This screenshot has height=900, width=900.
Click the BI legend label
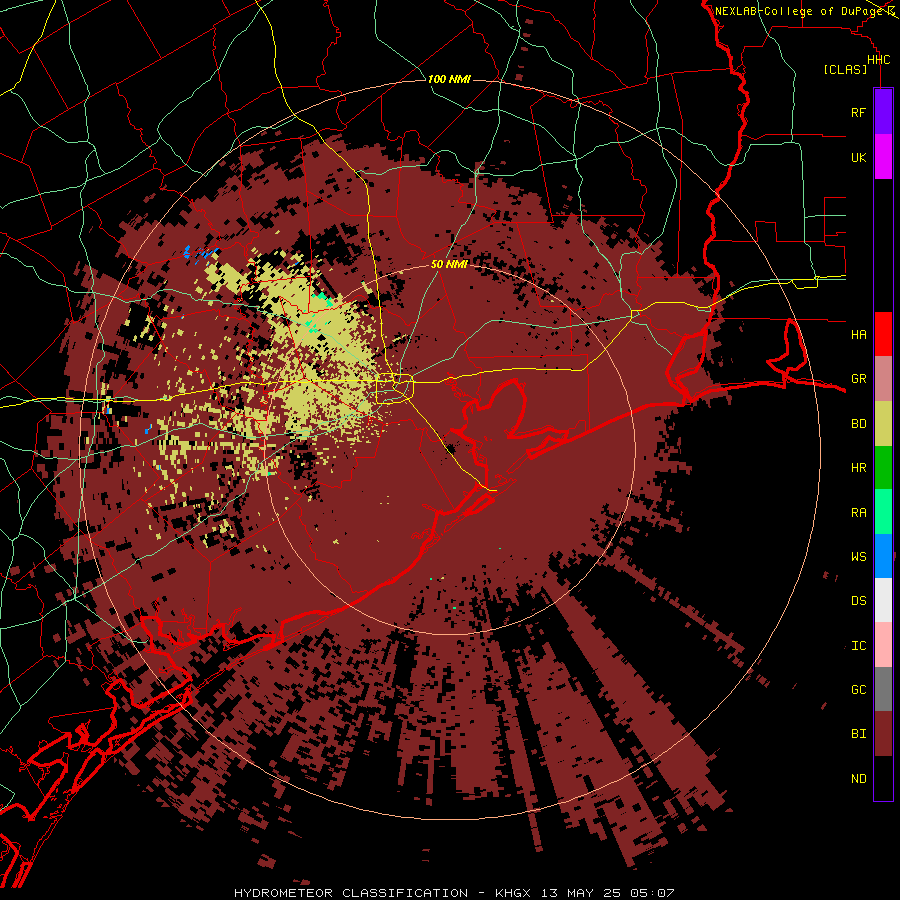point(858,734)
